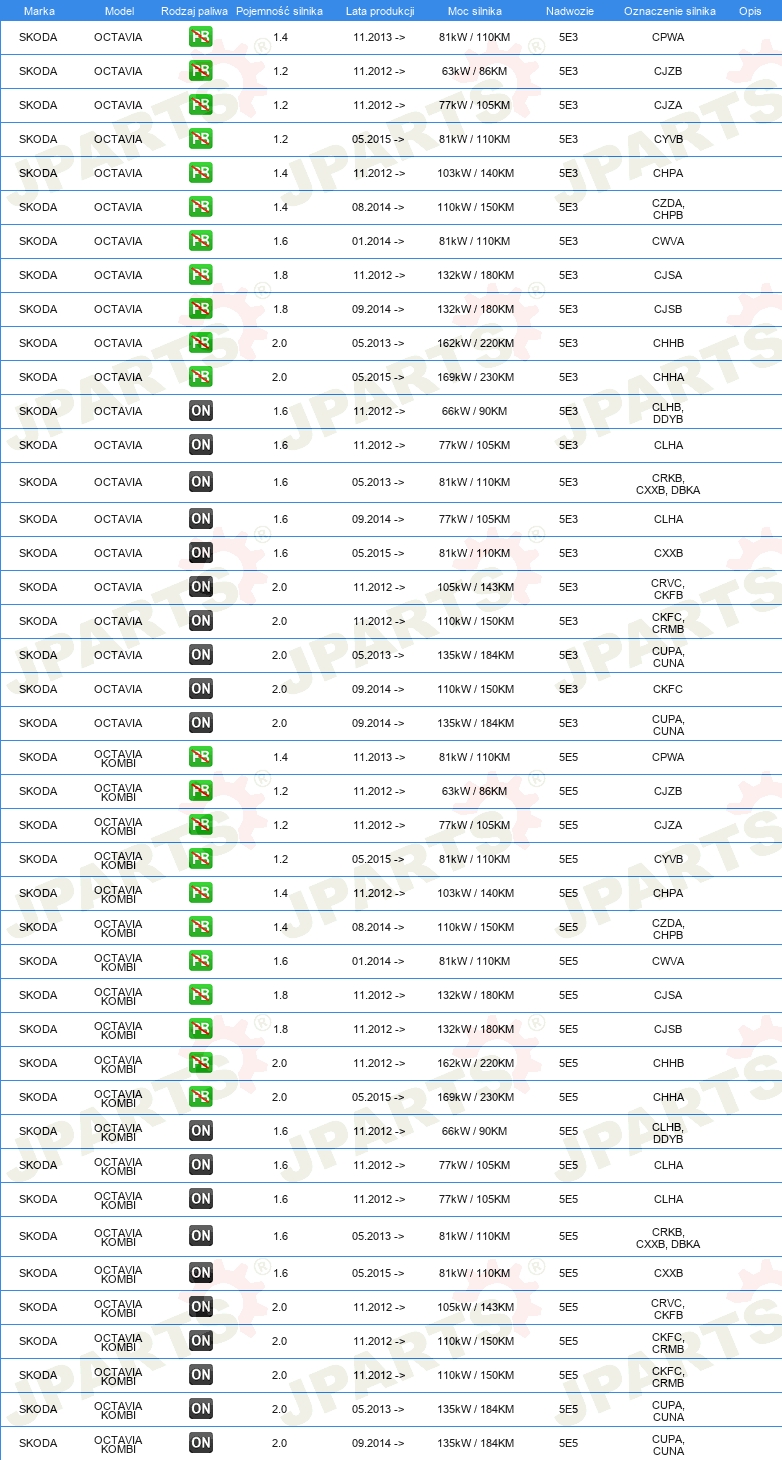Click the PB icon in the KOMBI CZDA, CHPB row
The image size is (782, 1460).
click(x=201, y=927)
